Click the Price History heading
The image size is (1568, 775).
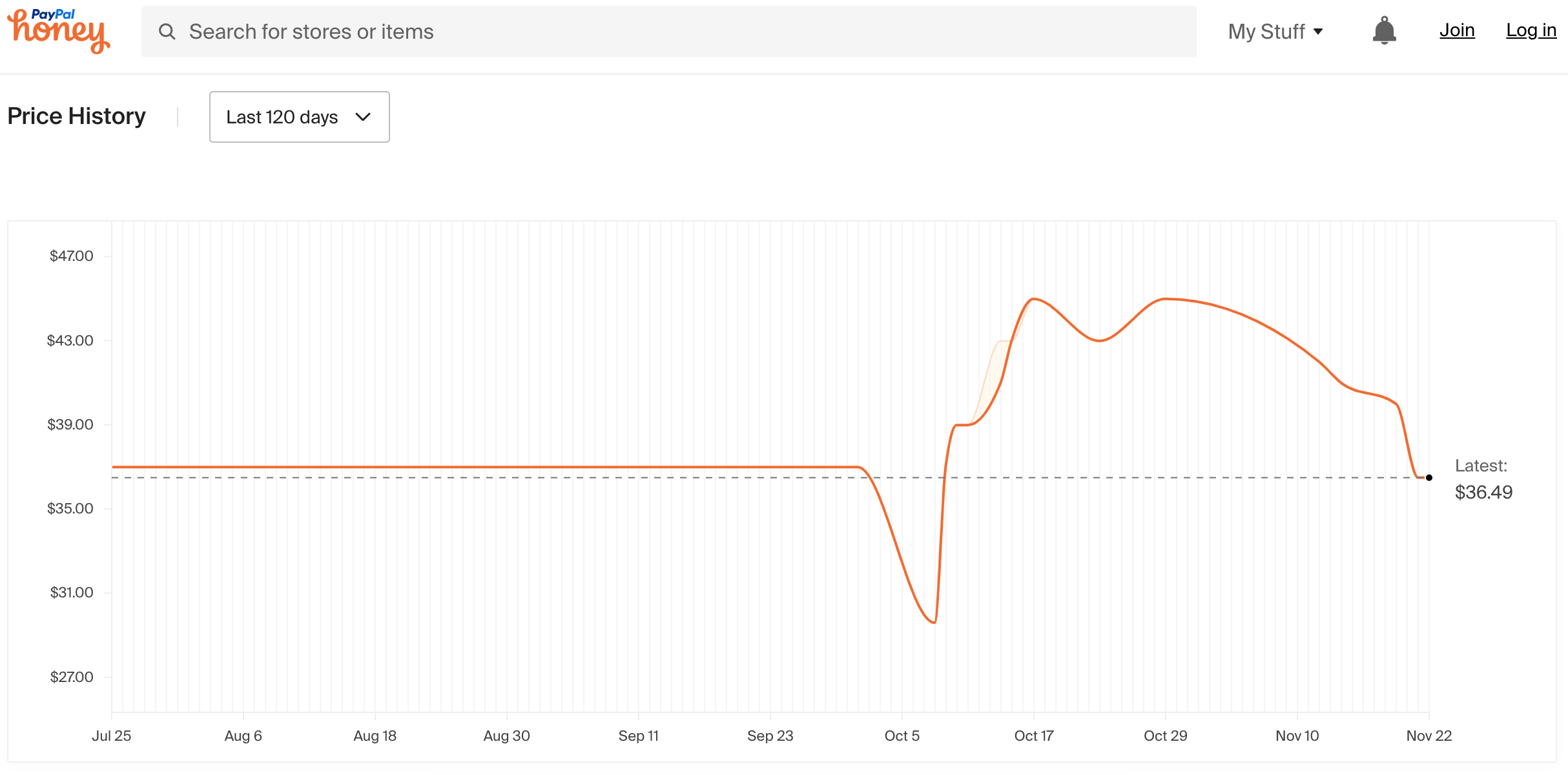77,116
